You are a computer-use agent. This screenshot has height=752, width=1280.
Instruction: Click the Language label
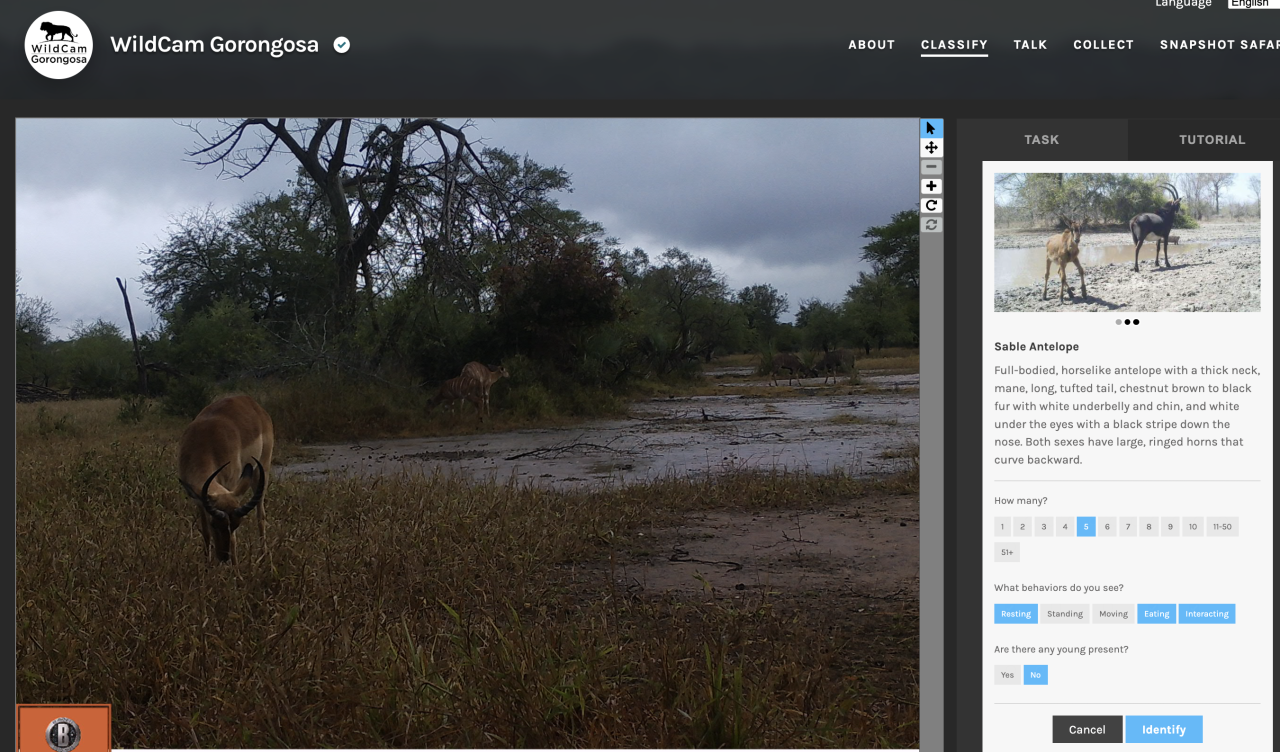click(x=1183, y=4)
